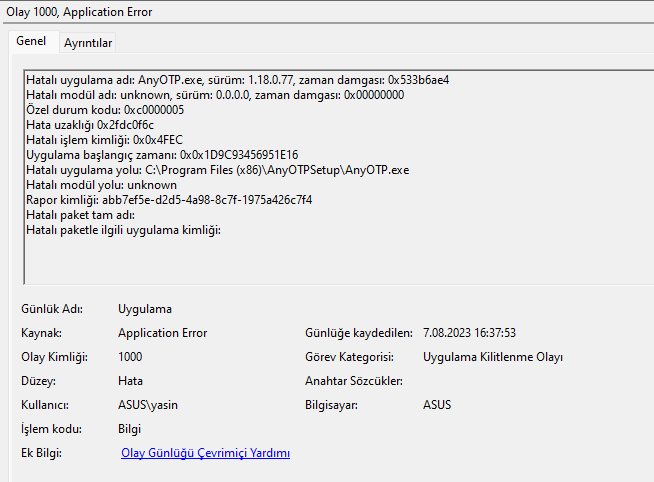Click the 'Kullanıcı:' label

(45, 405)
